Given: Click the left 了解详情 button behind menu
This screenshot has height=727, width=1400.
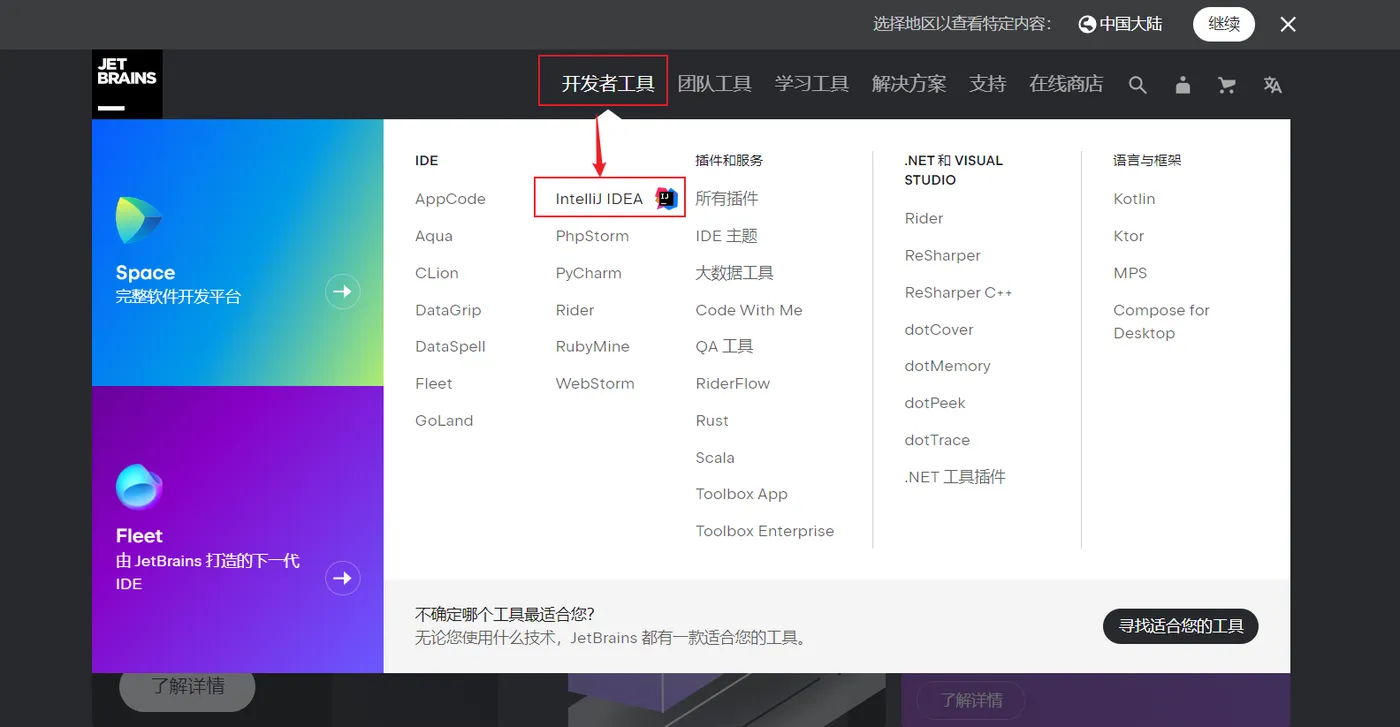Looking at the screenshot, I should click(188, 687).
